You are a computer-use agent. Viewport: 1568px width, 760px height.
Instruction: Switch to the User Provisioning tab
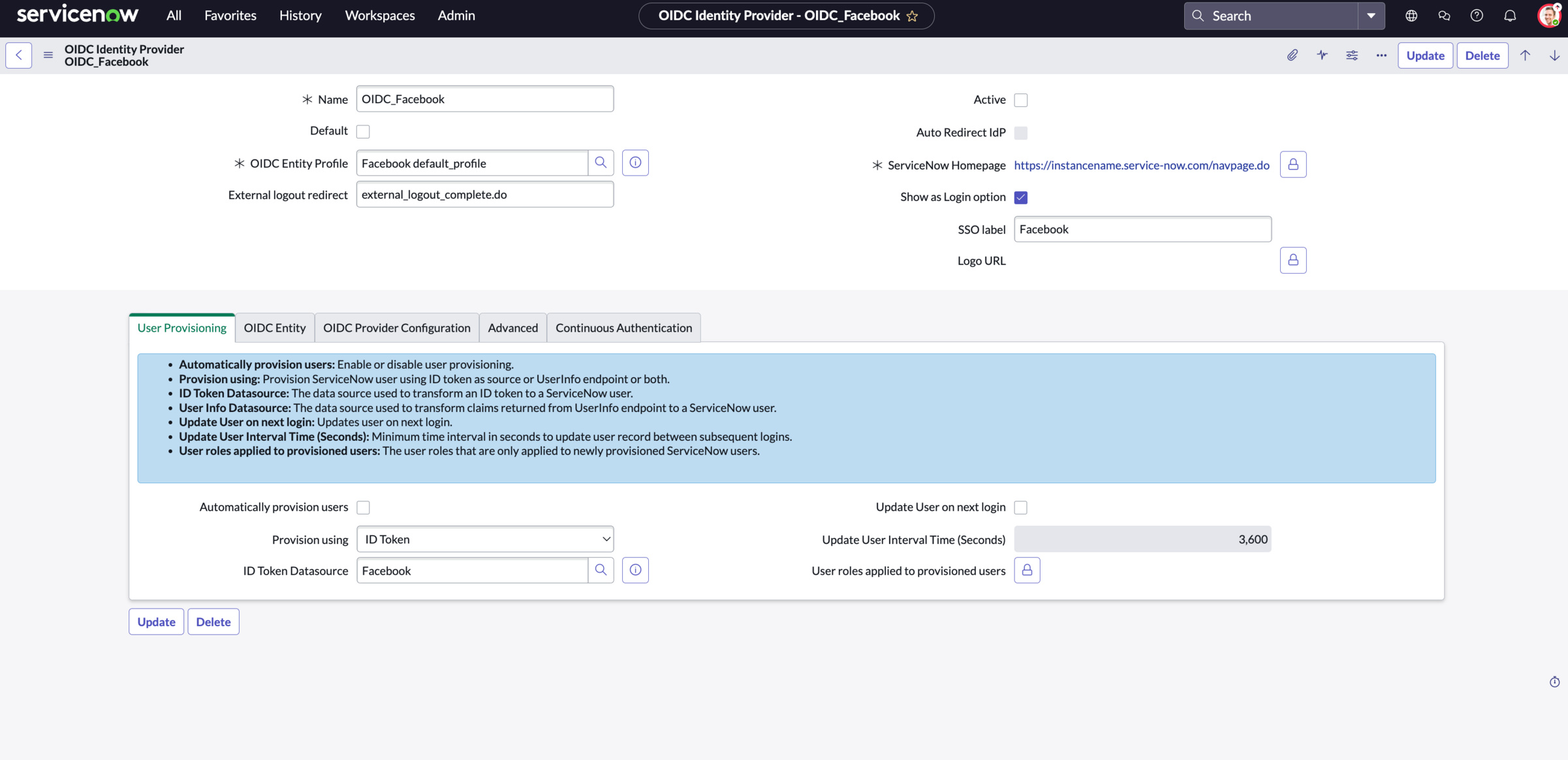click(182, 328)
